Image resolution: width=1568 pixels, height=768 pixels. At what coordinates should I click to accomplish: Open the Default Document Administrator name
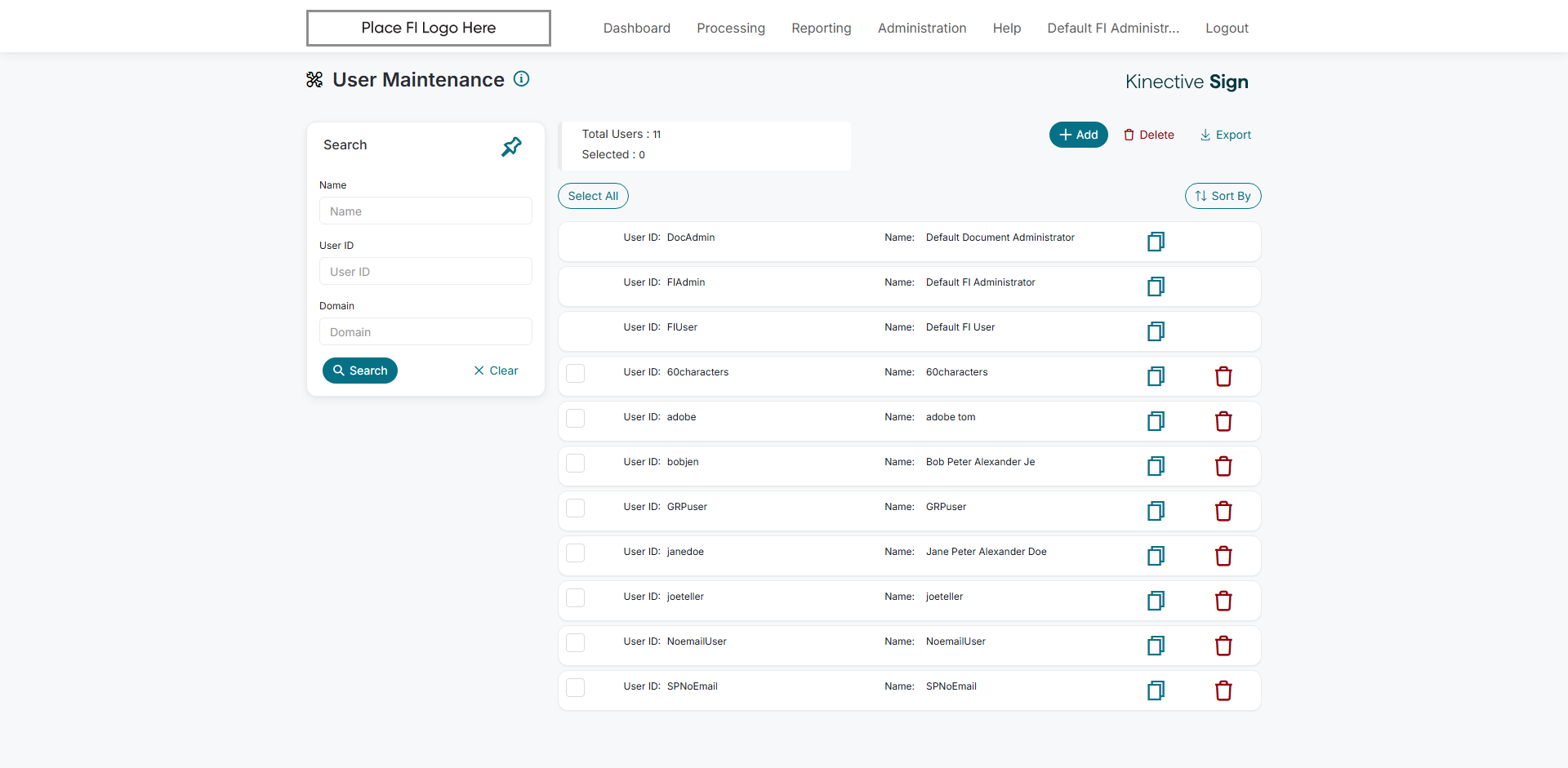pos(1000,238)
